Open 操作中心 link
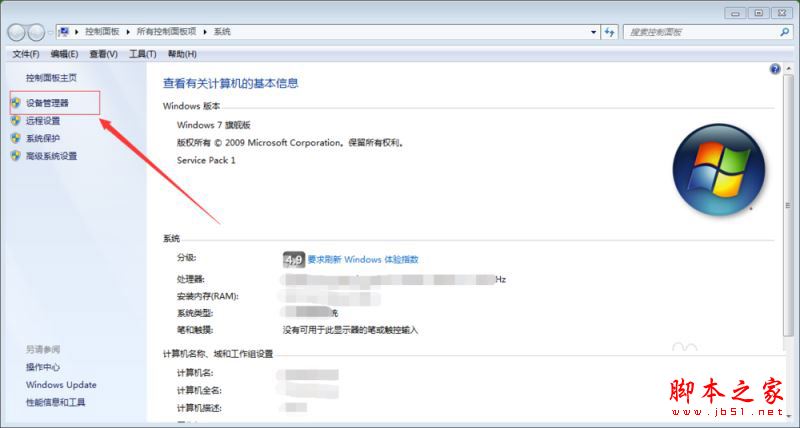The height and width of the screenshot is (428, 800). pyautogui.click(x=43, y=367)
